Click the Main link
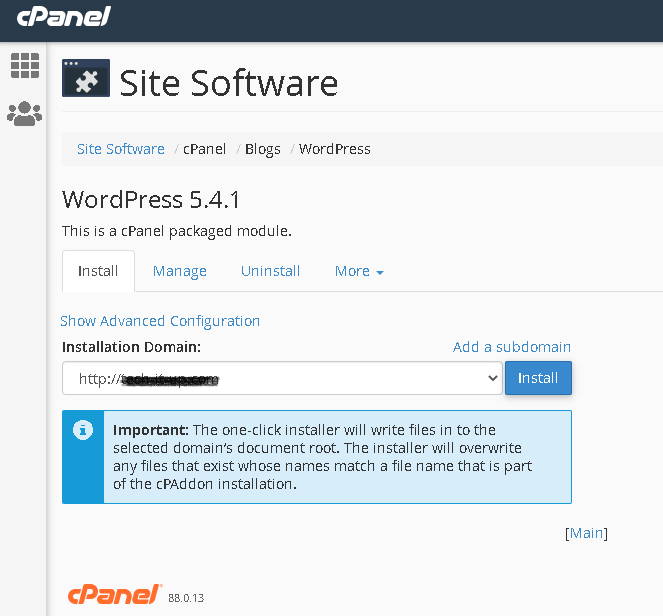The width and height of the screenshot is (663, 616). pyautogui.click(x=586, y=533)
